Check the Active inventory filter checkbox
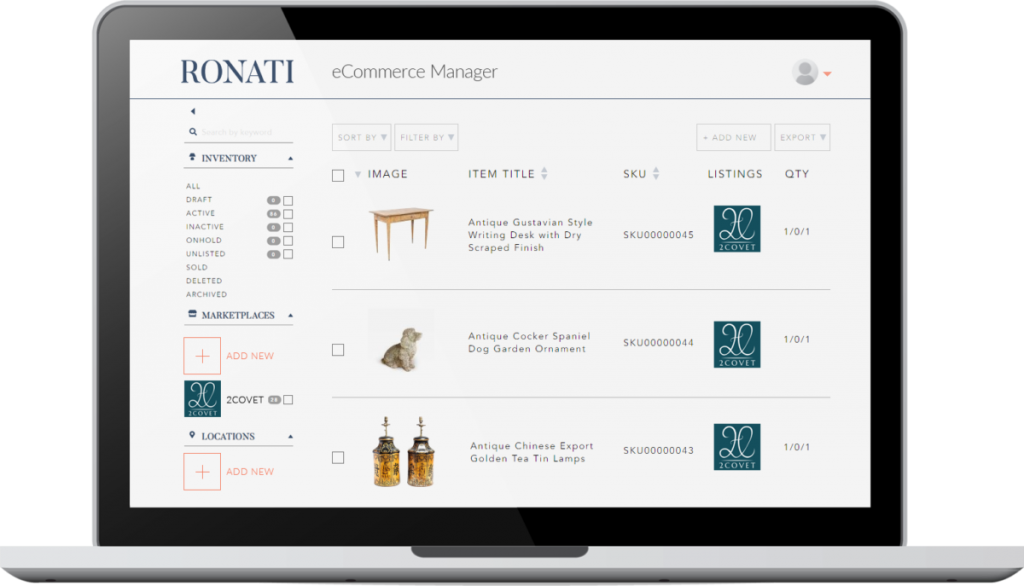The image size is (1024, 586). [287, 213]
